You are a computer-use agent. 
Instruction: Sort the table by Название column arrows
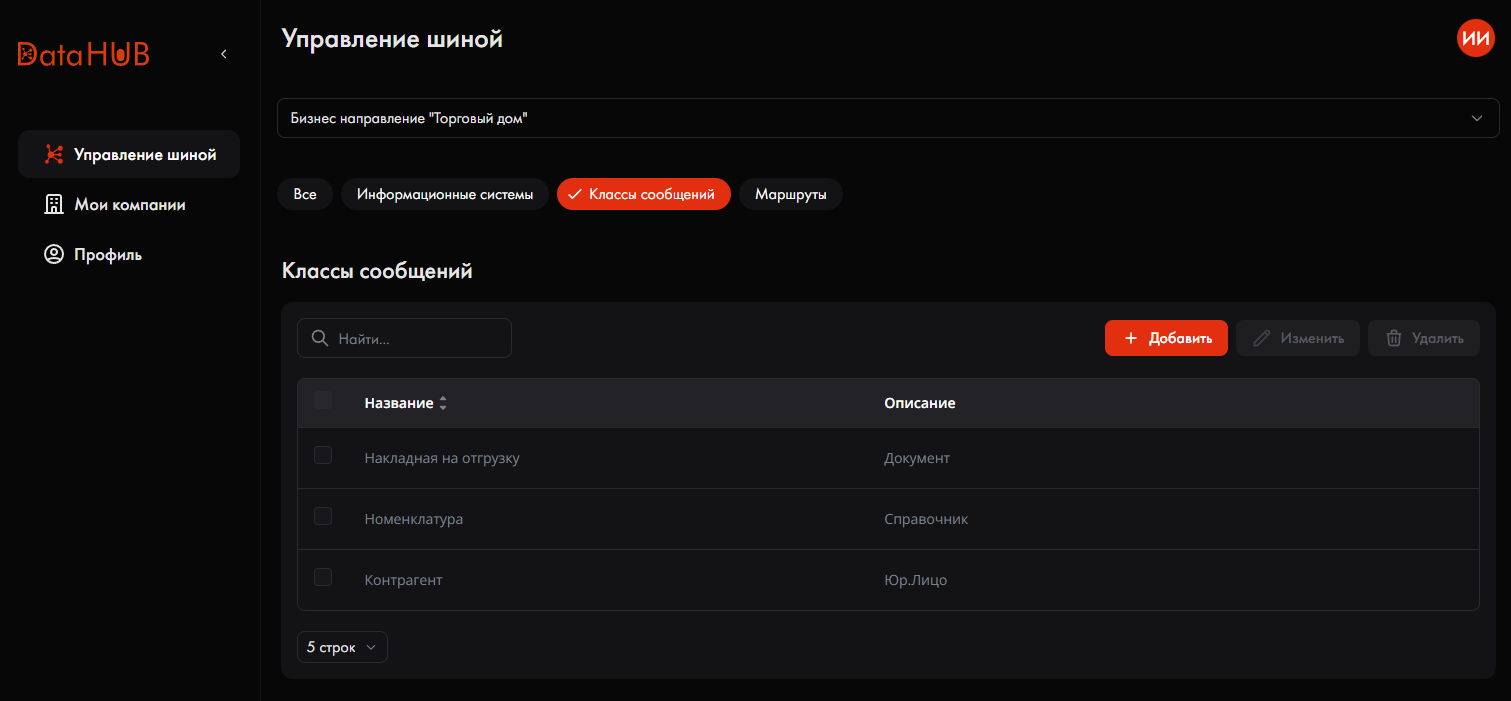click(x=443, y=403)
